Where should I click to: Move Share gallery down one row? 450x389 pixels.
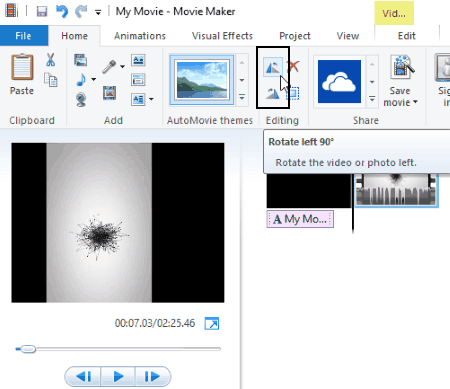(372, 82)
